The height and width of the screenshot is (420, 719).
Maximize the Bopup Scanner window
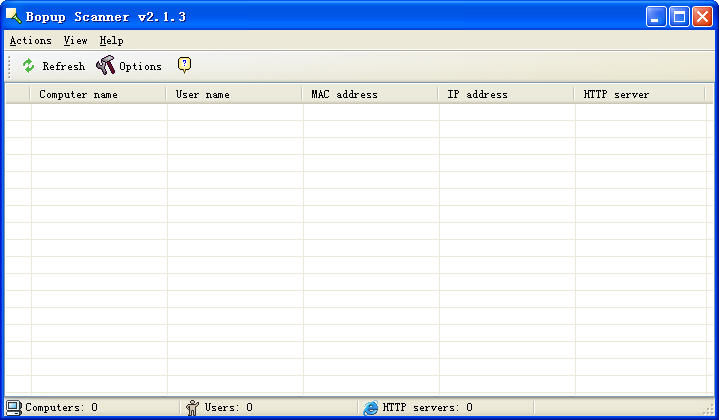679,17
